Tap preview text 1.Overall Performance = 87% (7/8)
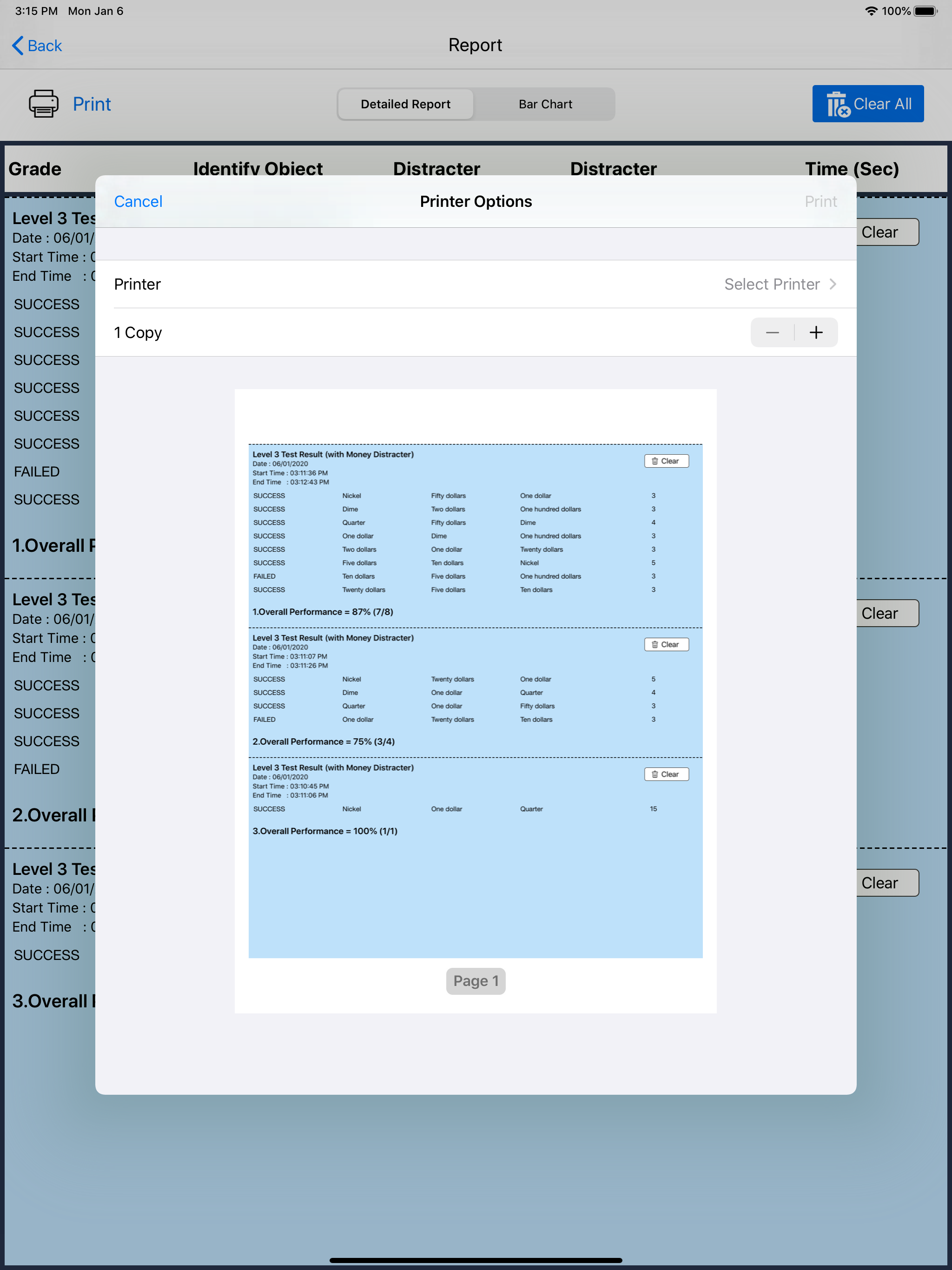The image size is (952, 1270). pos(323,612)
